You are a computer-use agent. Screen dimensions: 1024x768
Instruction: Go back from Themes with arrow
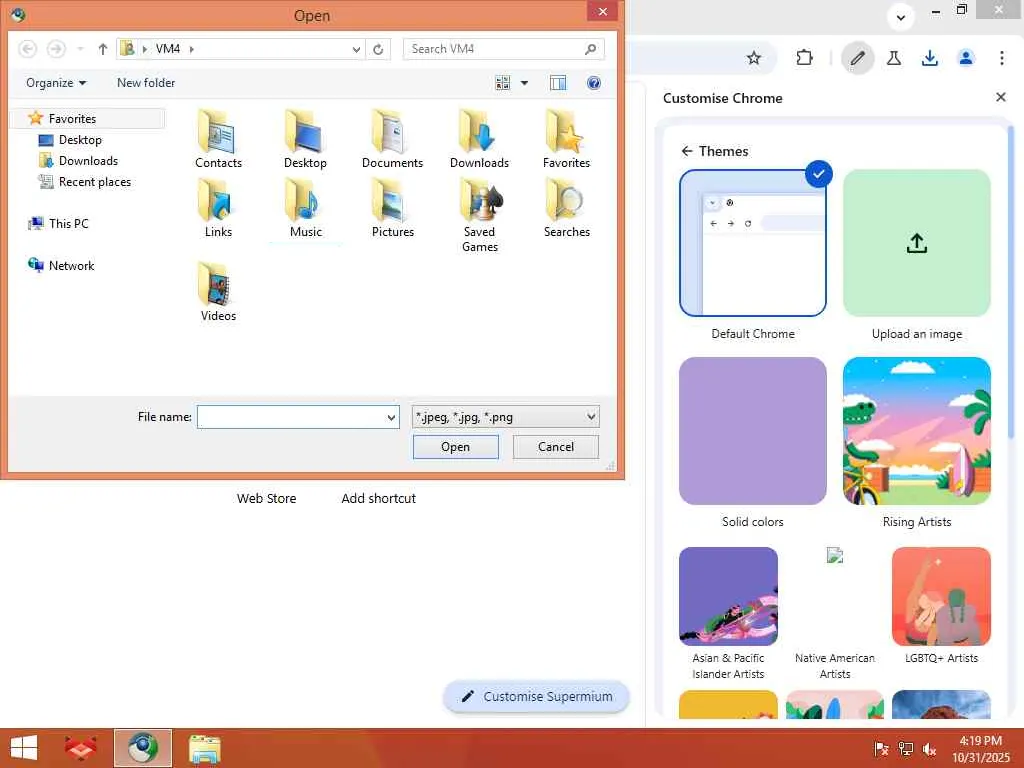point(686,152)
